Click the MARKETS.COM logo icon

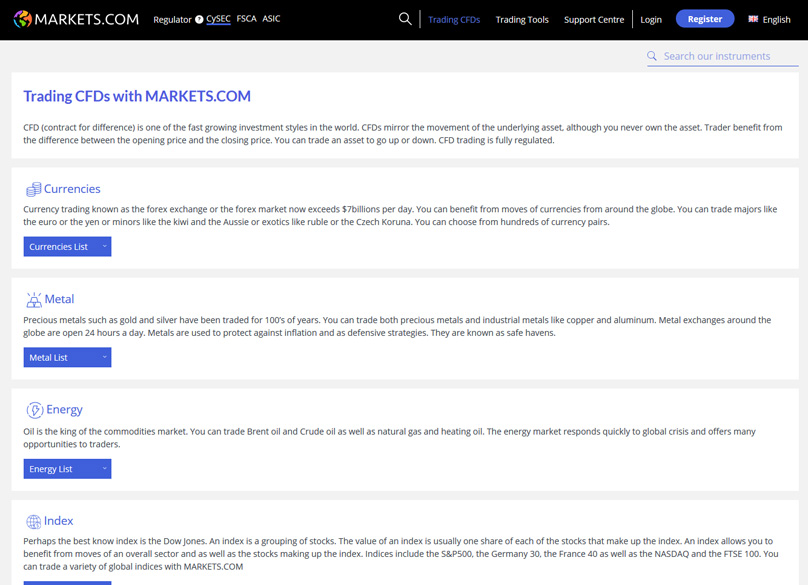tap(22, 19)
